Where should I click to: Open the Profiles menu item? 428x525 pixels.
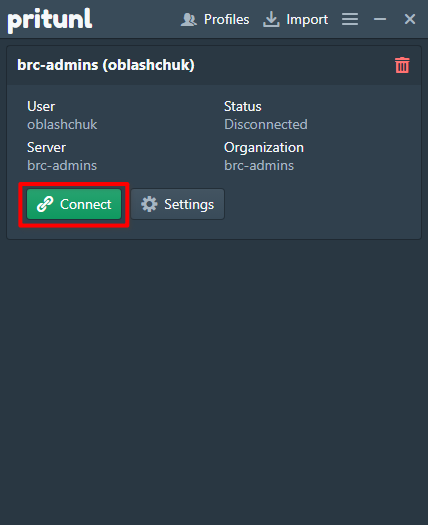215,19
